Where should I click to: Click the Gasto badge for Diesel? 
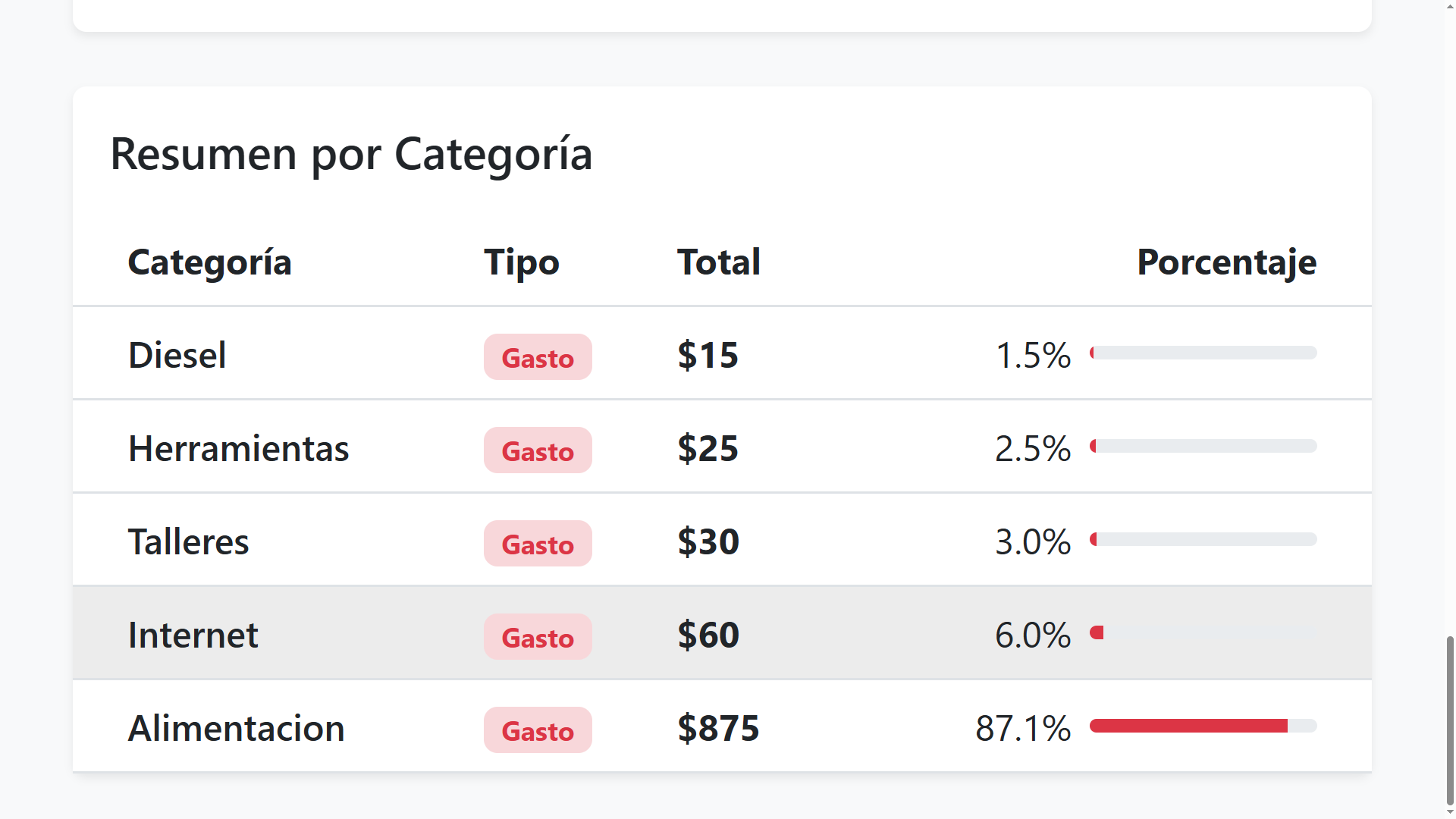538,357
